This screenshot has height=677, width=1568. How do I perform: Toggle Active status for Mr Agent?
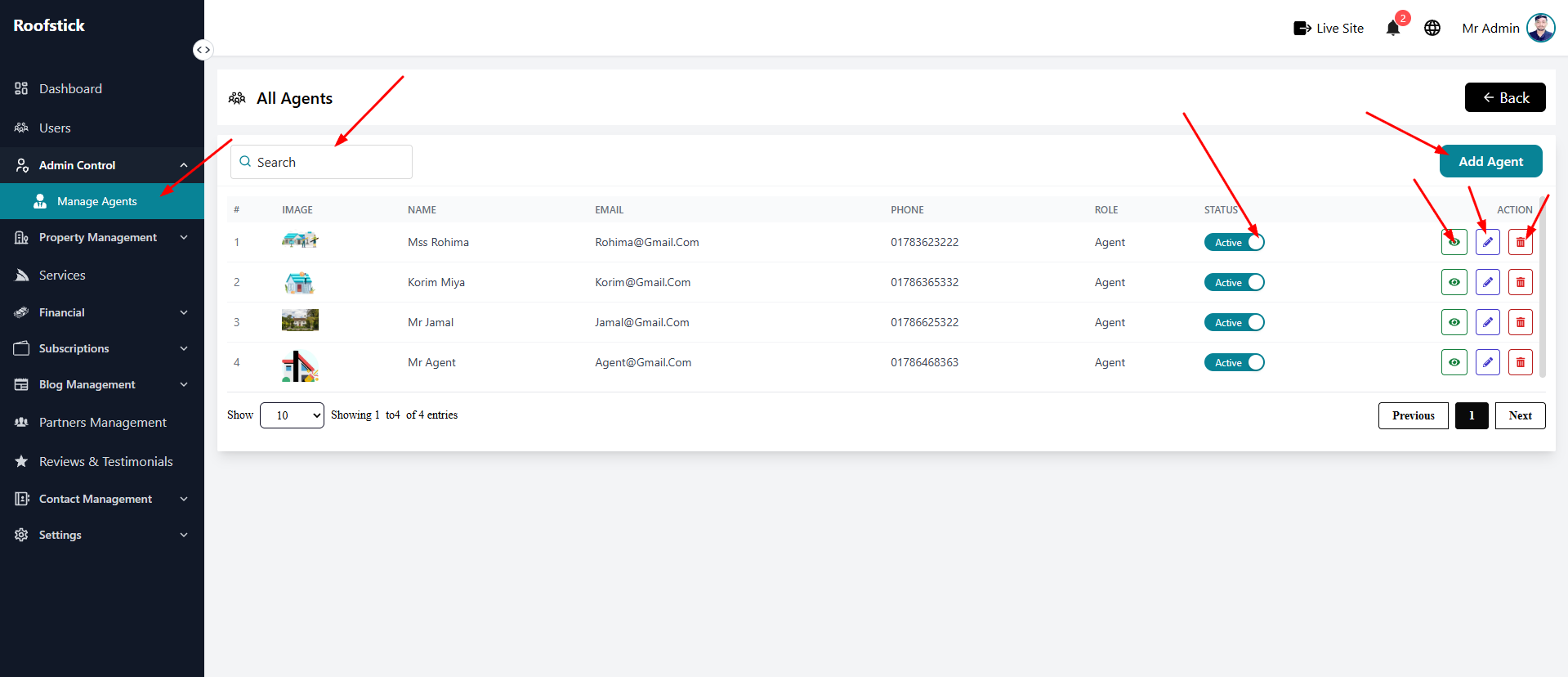click(1235, 362)
